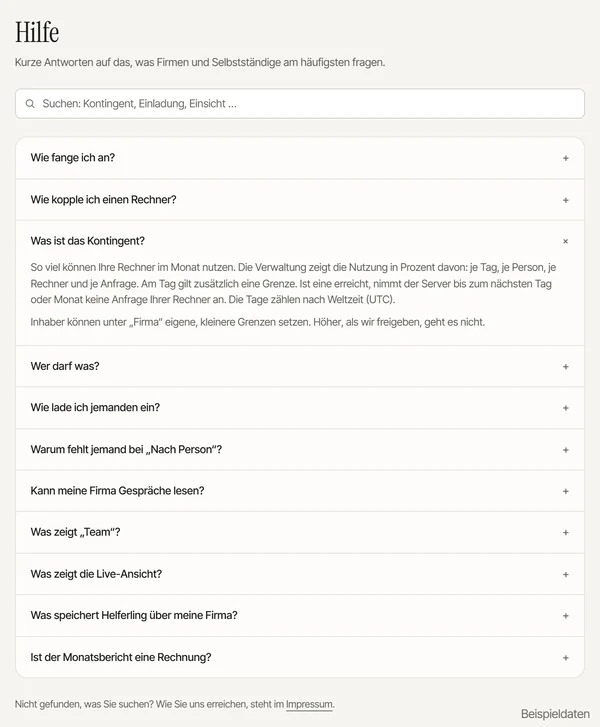
Task: Open "Ist der Monatsbericht eine Rechnung?" question
Action: coord(300,657)
